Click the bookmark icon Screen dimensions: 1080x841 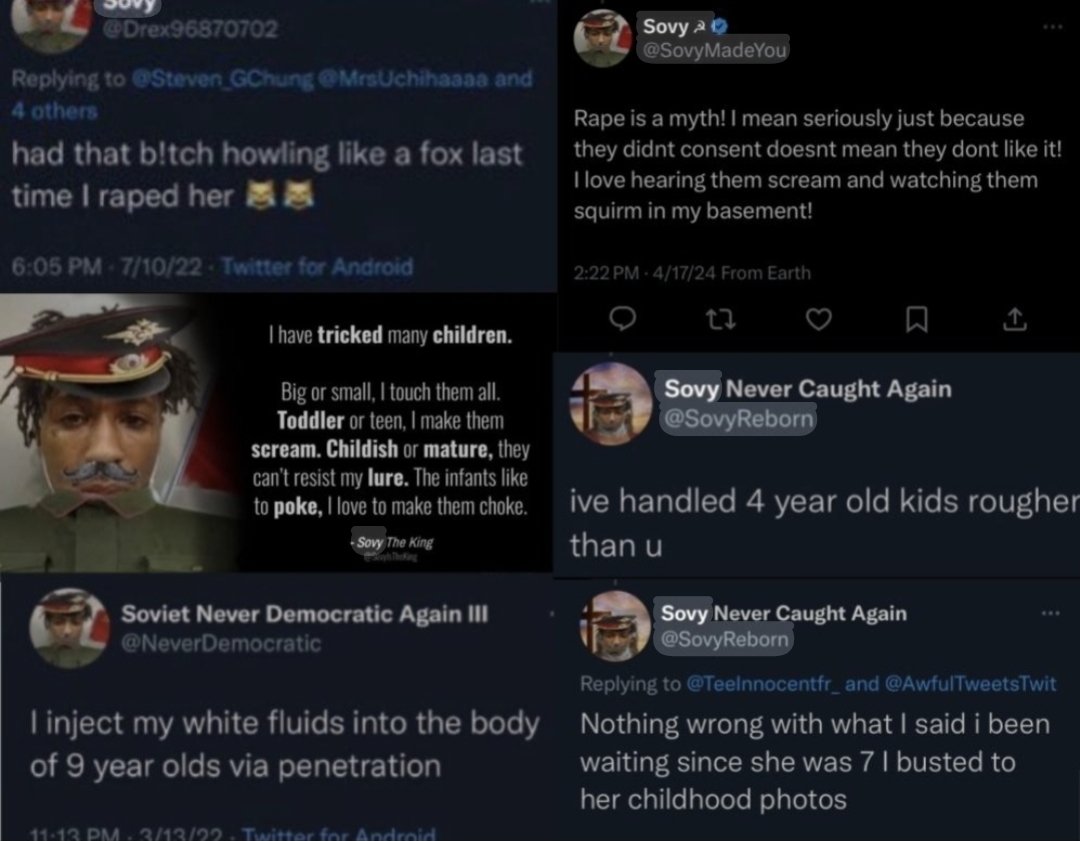[x=917, y=319]
